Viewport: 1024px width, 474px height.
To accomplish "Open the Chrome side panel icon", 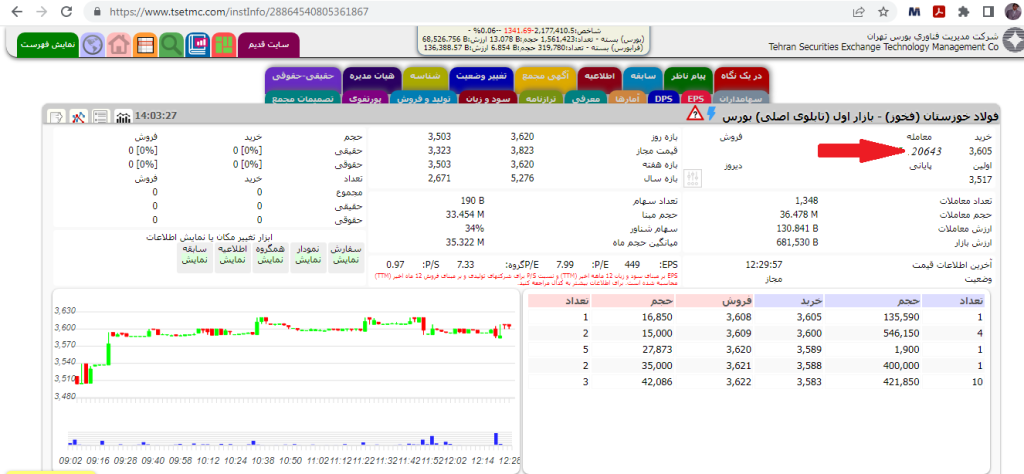I will 988,12.
